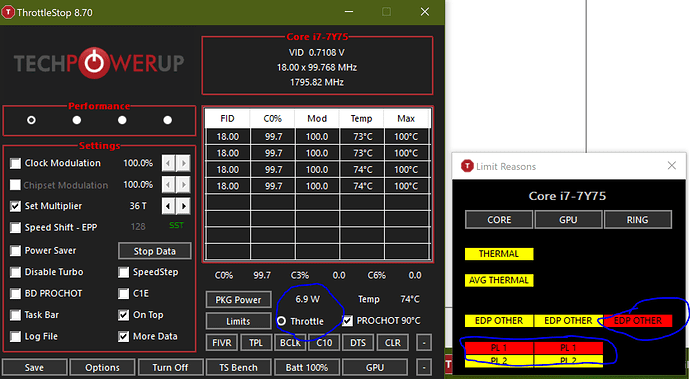Screen dimensions: 690x379
Task: Uncheck the More Data option
Action: (x=124, y=337)
